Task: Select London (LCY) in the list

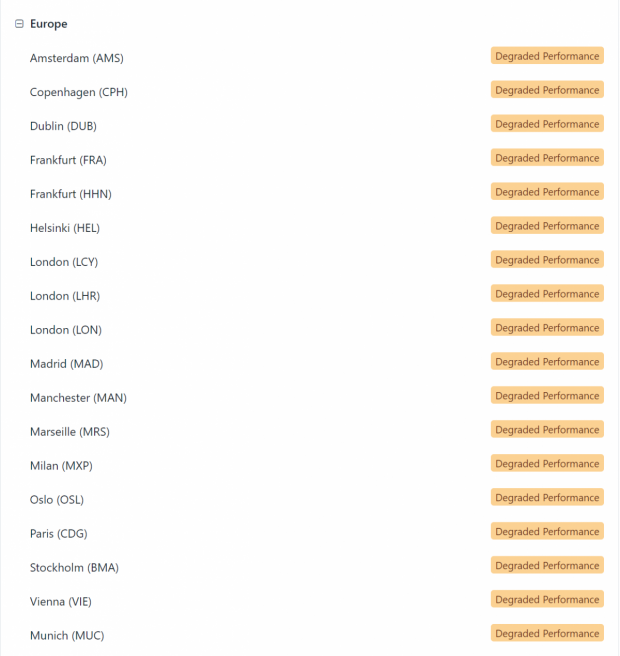Action: (64, 262)
